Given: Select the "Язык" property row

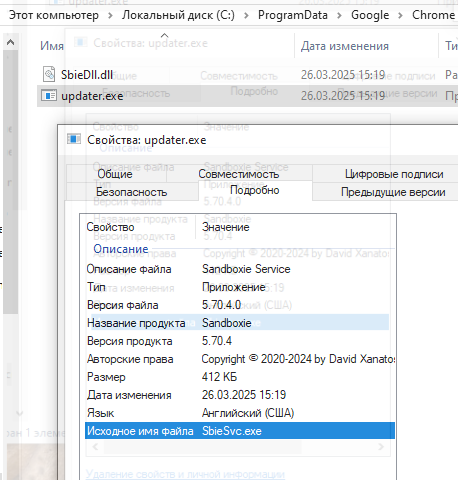Looking at the screenshot, I should (x=240, y=413).
